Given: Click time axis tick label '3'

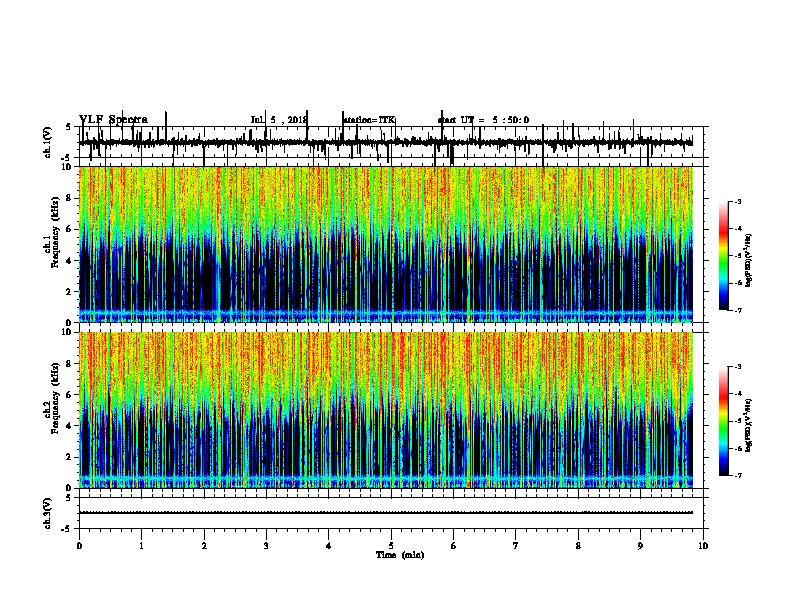Looking at the screenshot, I should click(x=266, y=546).
